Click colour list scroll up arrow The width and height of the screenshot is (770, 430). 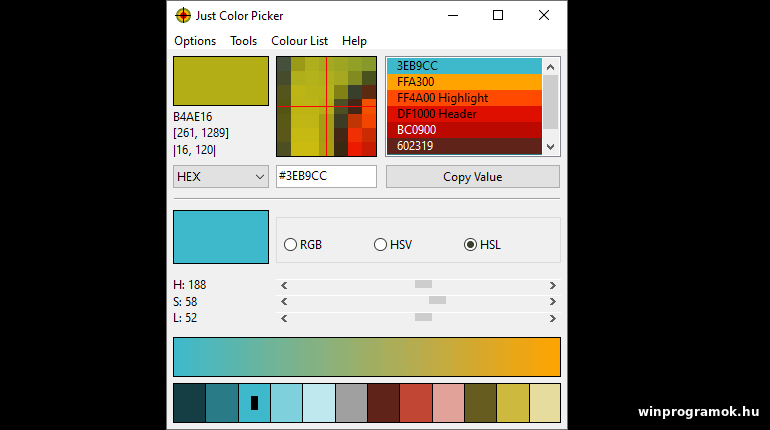click(550, 67)
